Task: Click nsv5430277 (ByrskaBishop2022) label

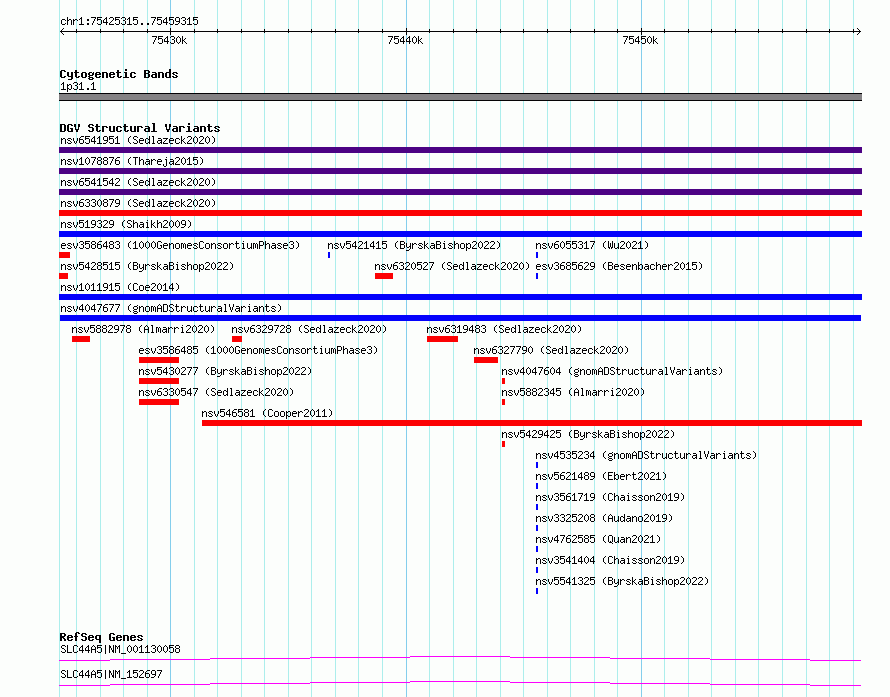Action: click(x=225, y=371)
